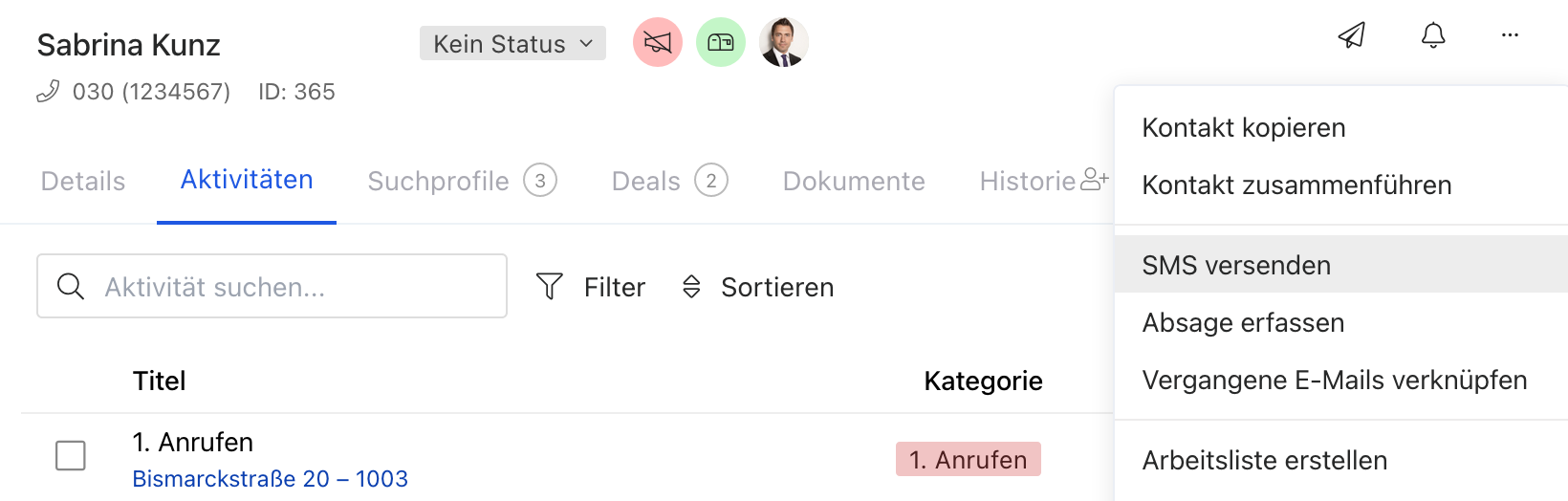1568x501 pixels.
Task: Open the notification bell icon
Action: (x=1433, y=35)
